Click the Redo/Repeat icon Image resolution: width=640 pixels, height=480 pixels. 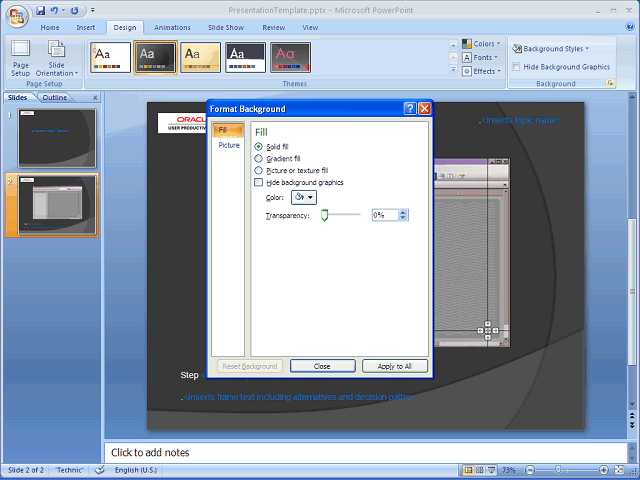(74, 11)
